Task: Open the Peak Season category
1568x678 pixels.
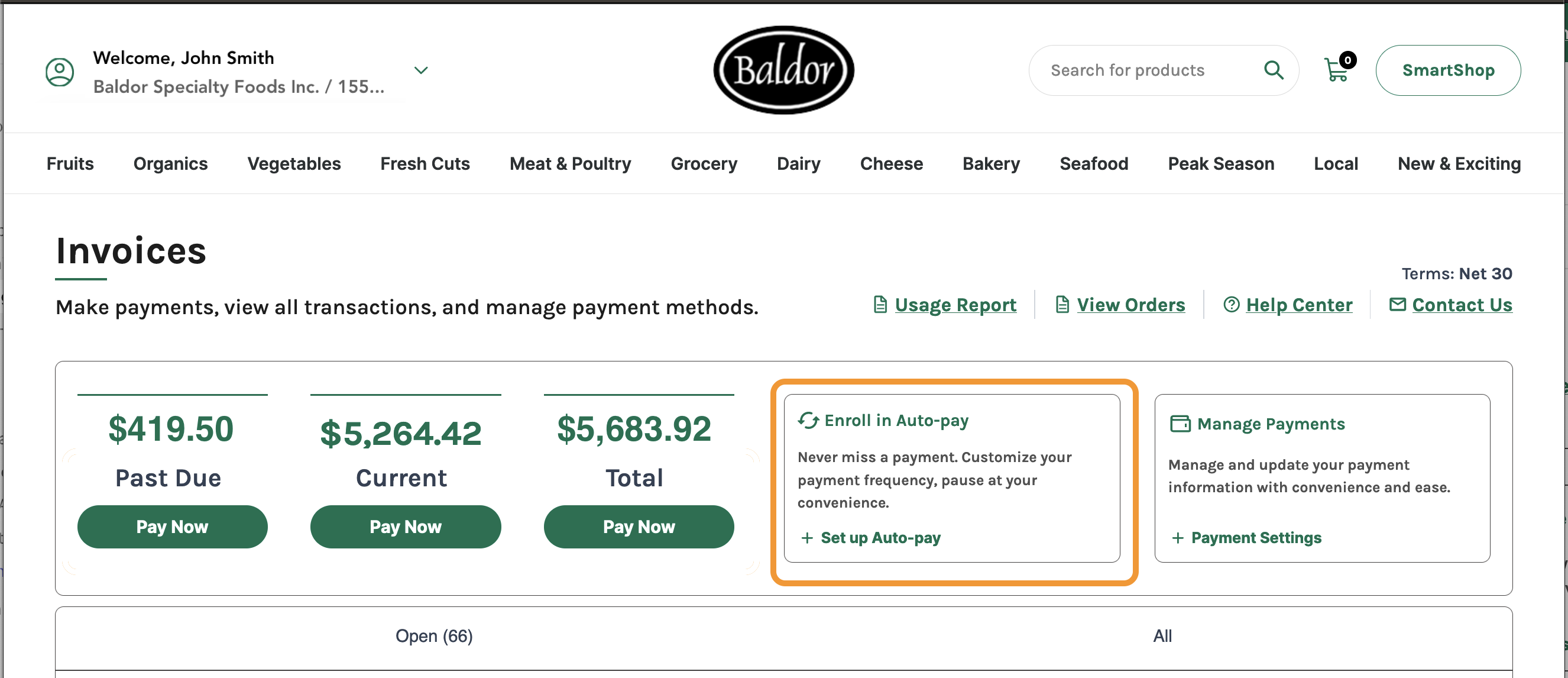Action: click(1220, 164)
